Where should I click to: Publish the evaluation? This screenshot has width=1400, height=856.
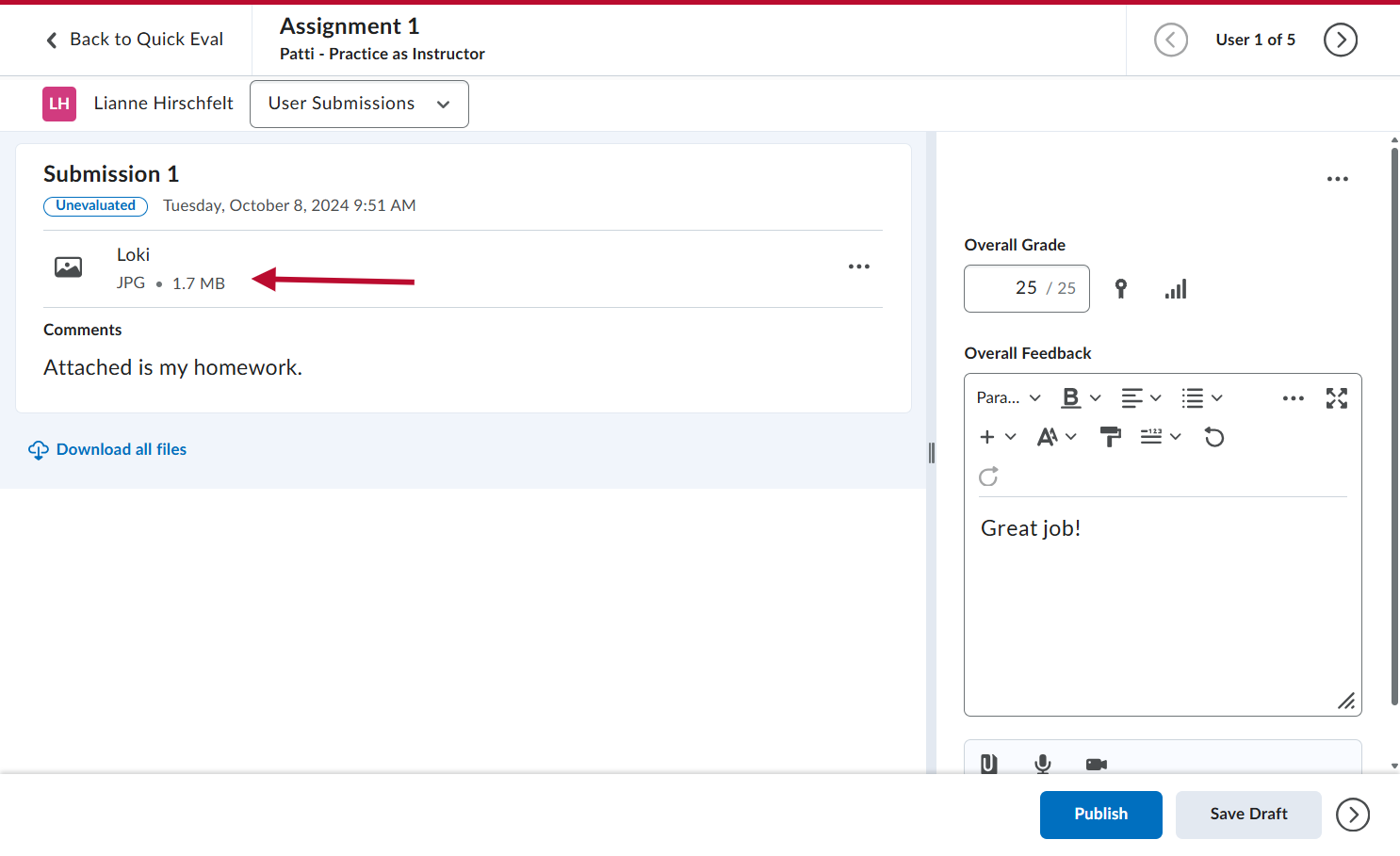coord(1101,815)
